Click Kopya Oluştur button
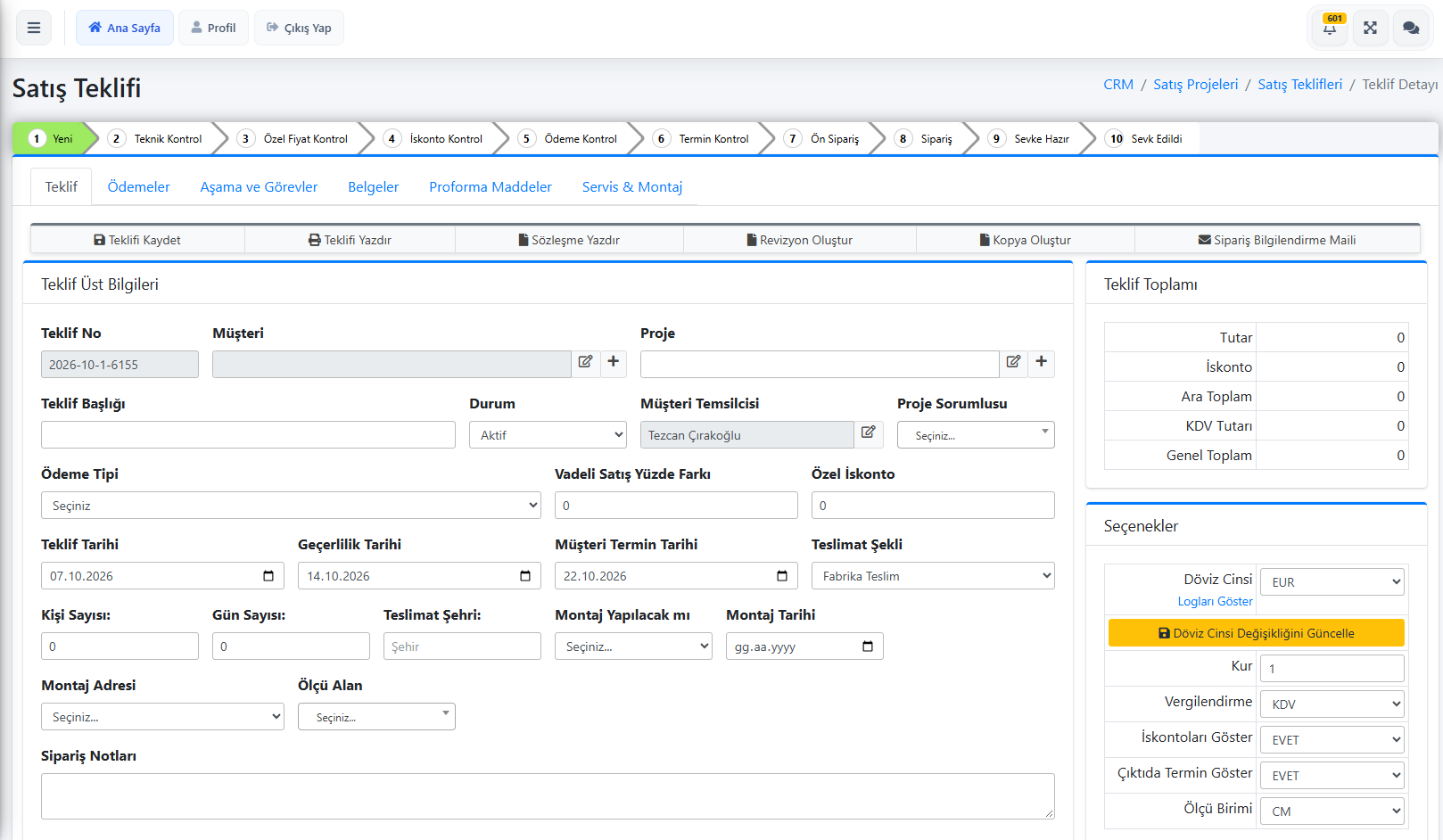Screen dimensions: 1443x840 click(1026, 240)
